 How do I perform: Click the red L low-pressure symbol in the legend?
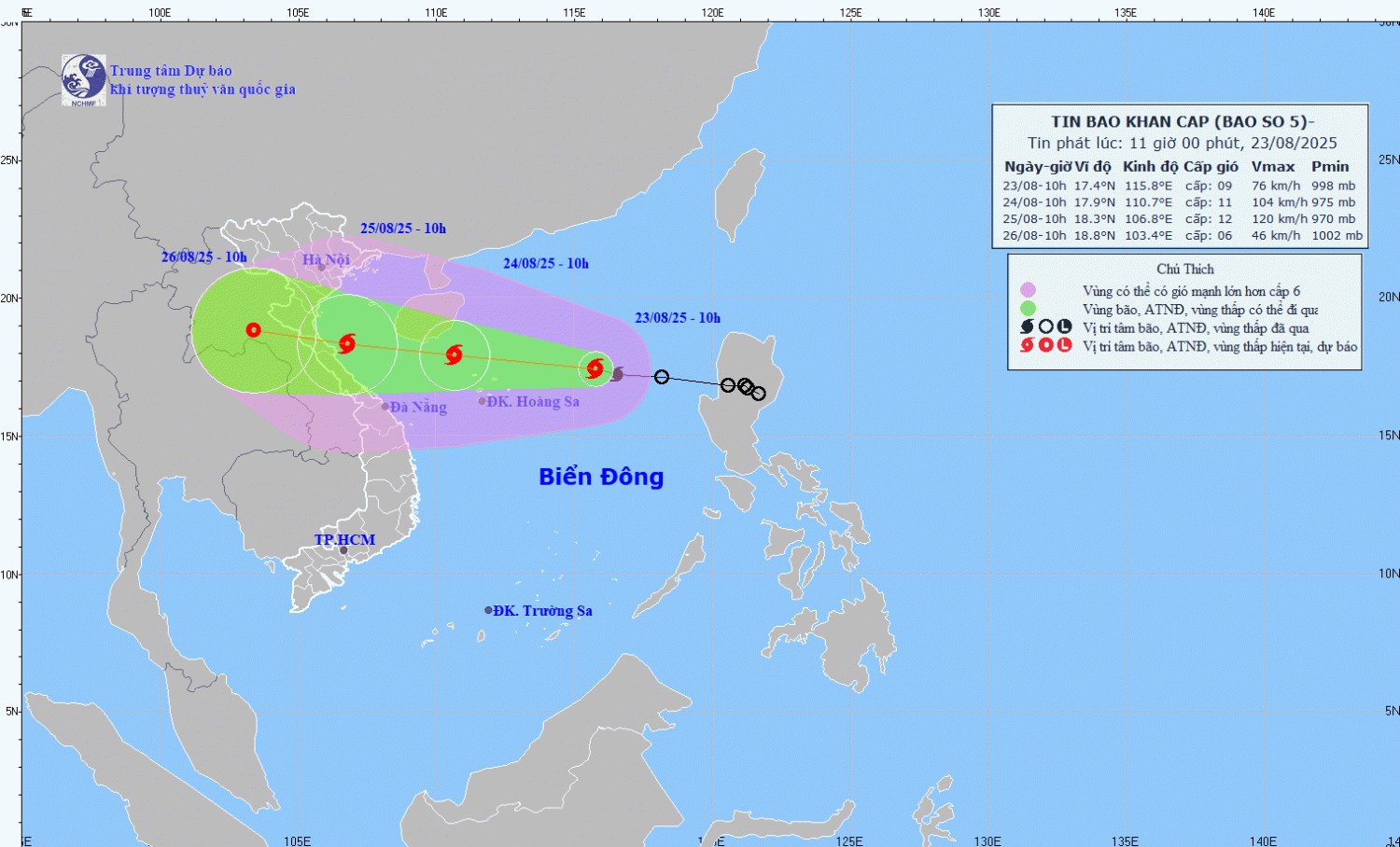click(1064, 345)
